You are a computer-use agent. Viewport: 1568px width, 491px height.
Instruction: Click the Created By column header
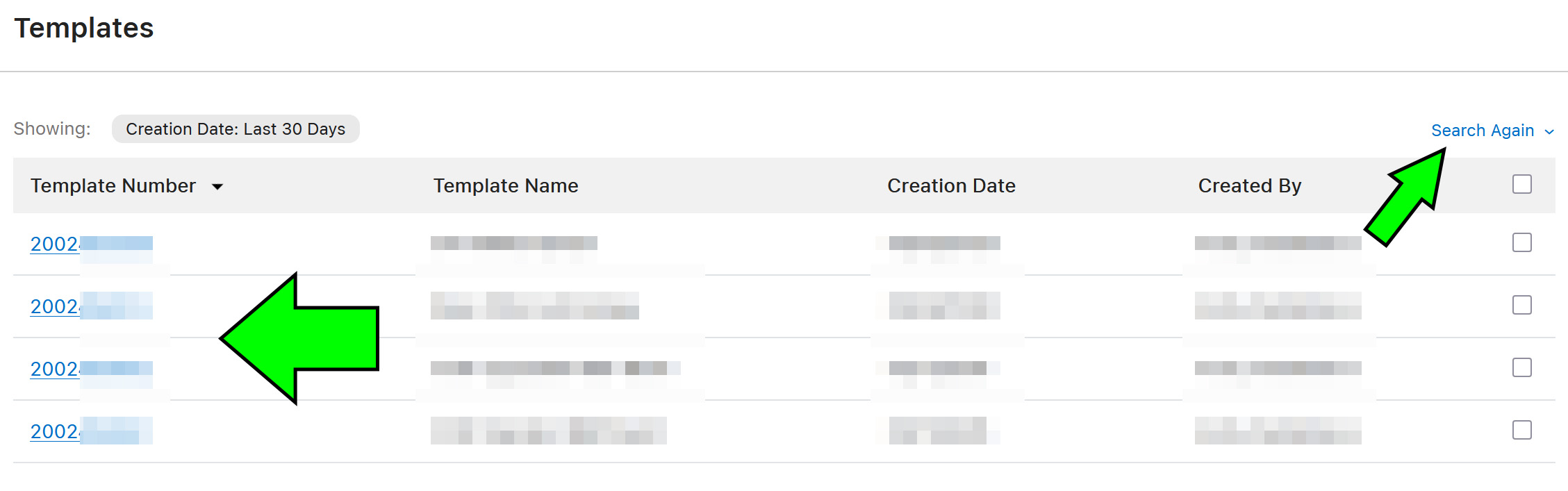[1249, 186]
